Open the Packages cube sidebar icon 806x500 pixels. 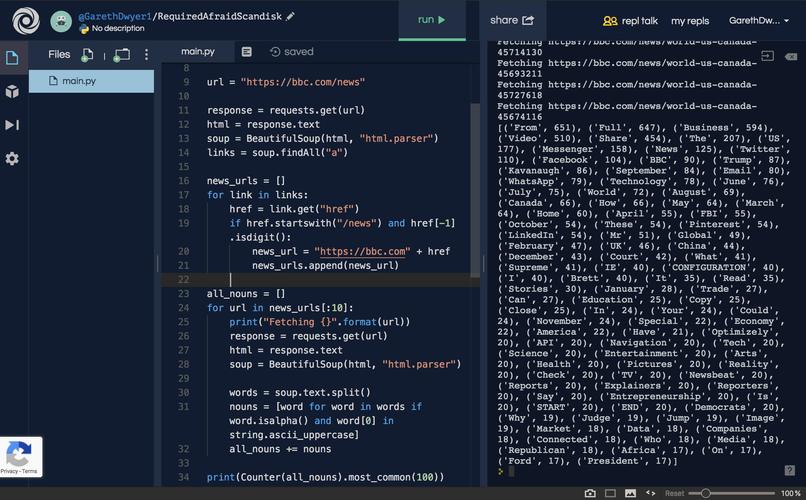12,91
